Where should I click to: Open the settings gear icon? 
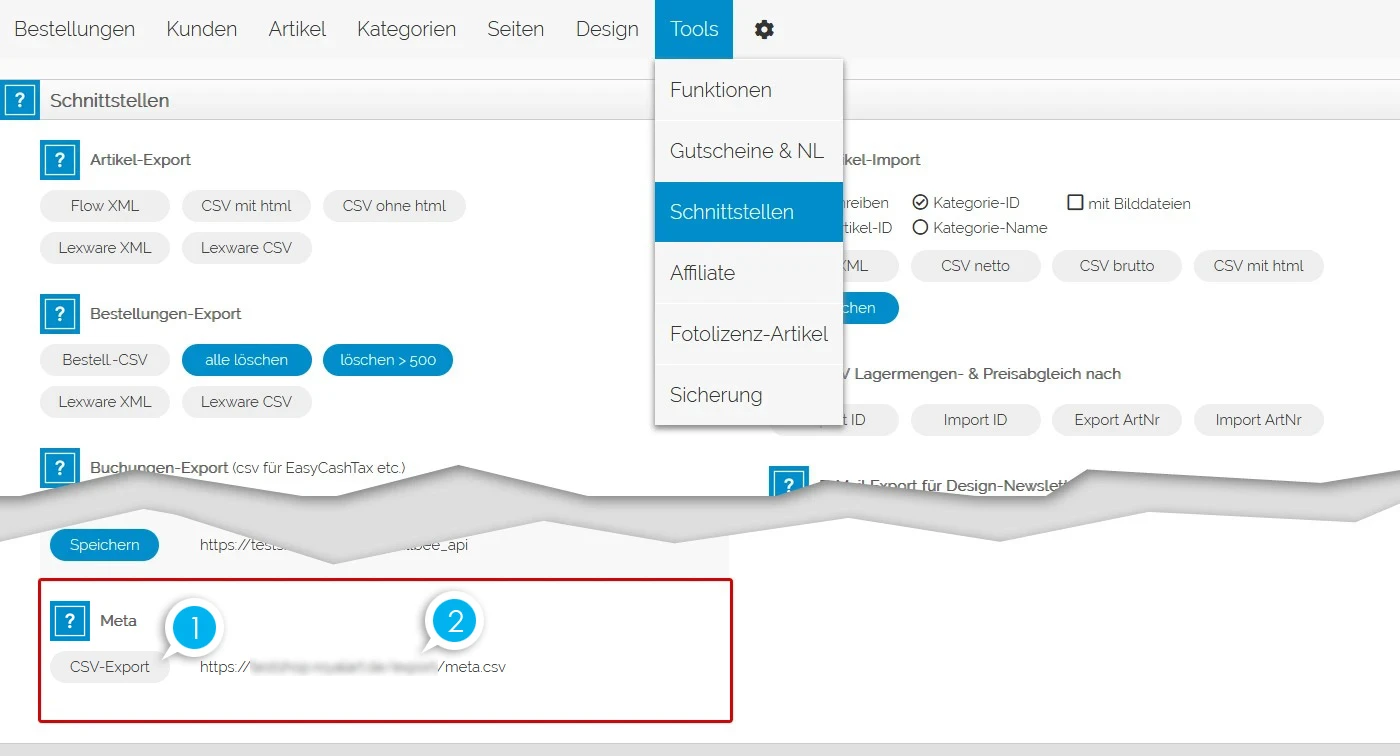[x=764, y=30]
